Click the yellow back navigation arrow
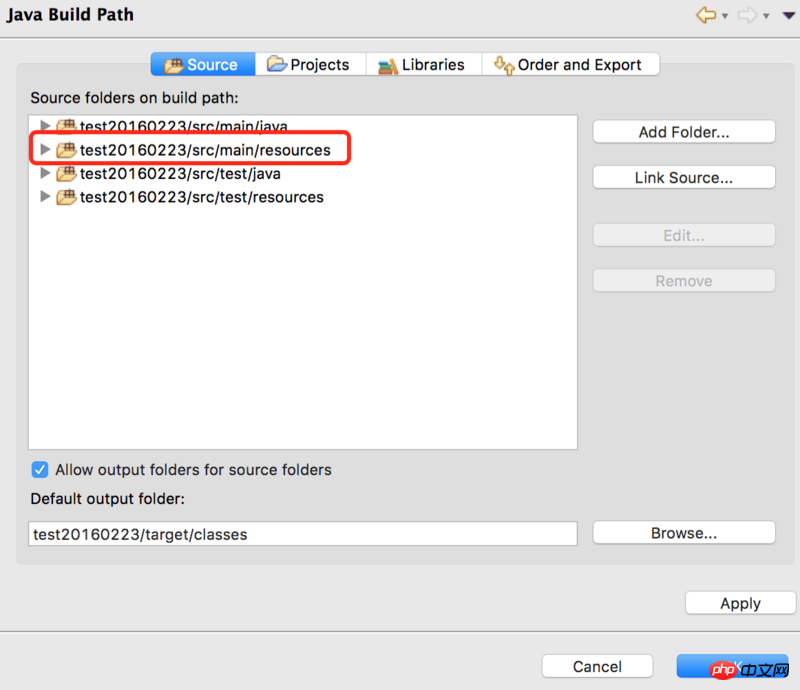Screen dimensions: 800x690 [x=706, y=15]
